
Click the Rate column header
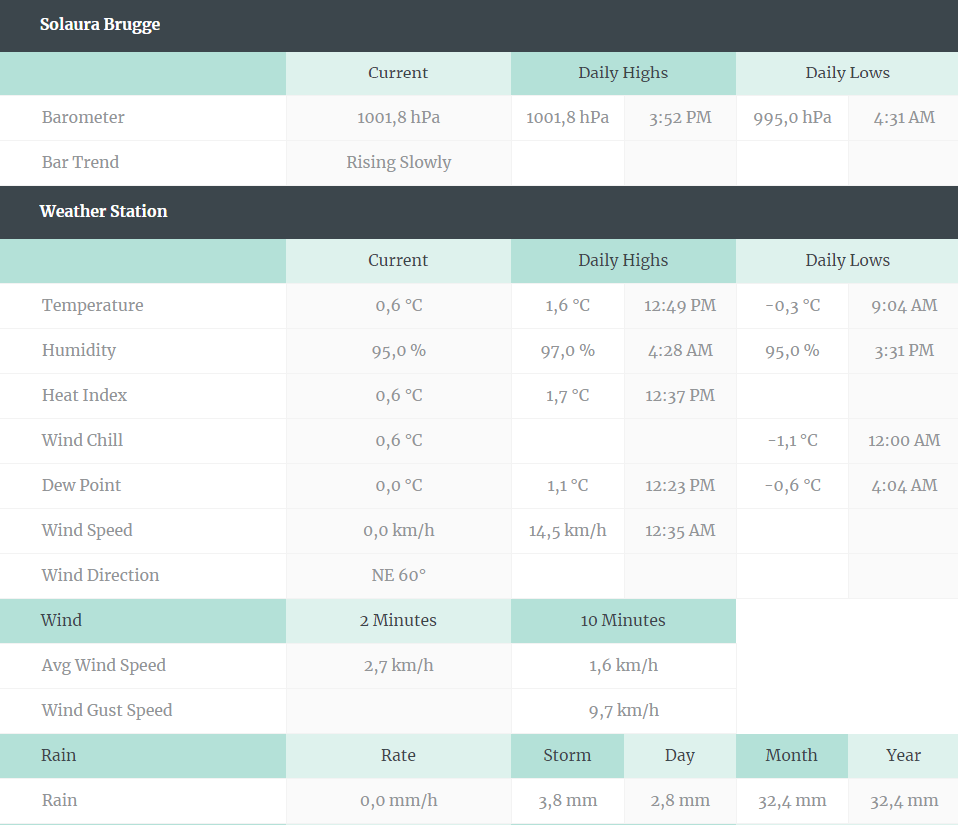pos(398,756)
